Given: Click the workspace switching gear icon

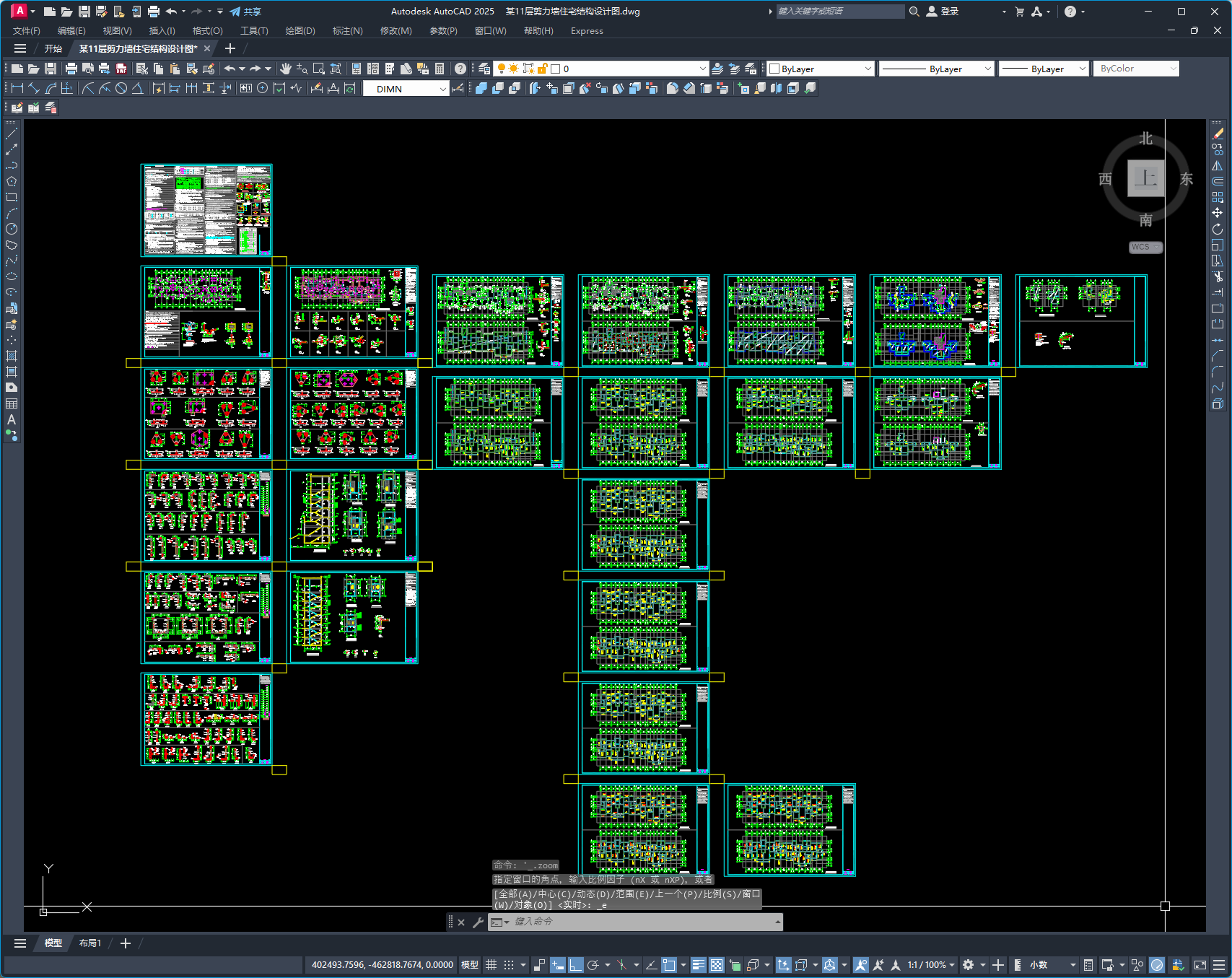Looking at the screenshot, I should tap(969, 965).
